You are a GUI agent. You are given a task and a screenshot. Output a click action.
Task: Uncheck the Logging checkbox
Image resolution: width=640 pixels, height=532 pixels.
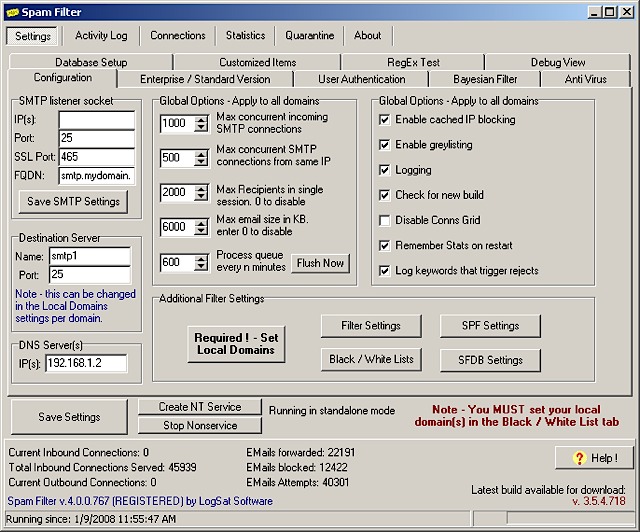coord(384,170)
